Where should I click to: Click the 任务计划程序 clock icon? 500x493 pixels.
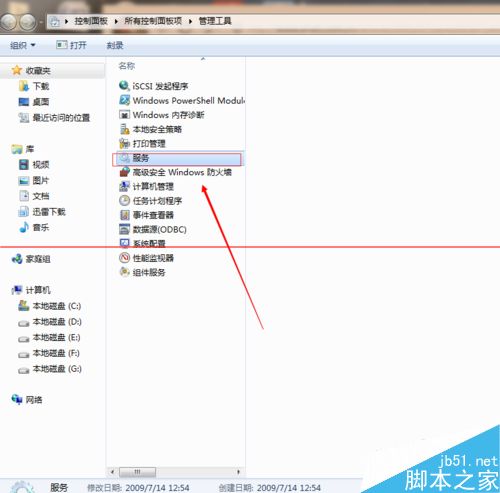(124, 201)
